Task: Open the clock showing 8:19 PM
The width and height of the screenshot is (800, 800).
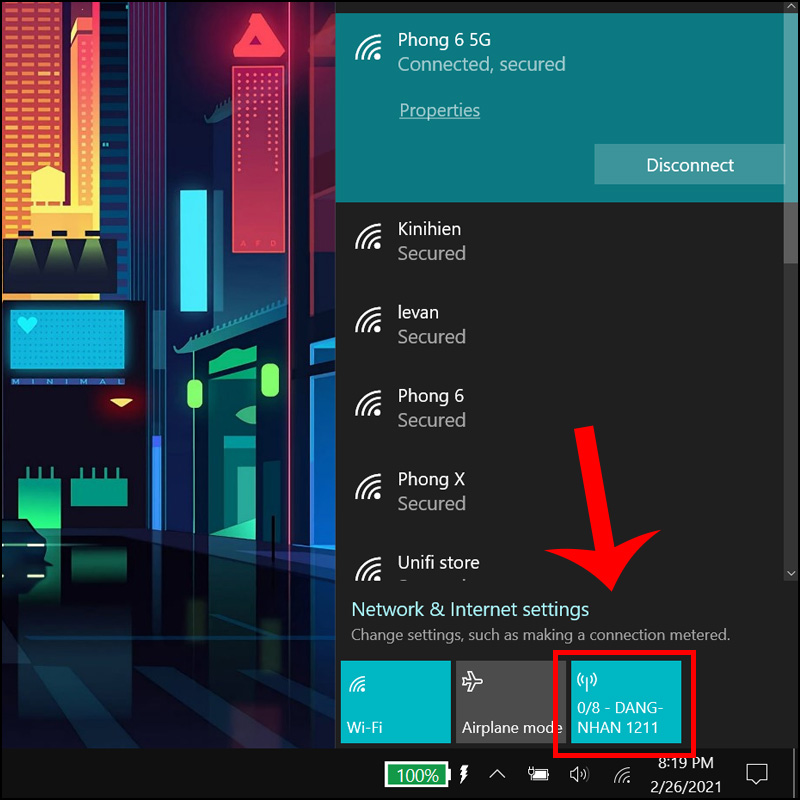Action: [x=685, y=763]
